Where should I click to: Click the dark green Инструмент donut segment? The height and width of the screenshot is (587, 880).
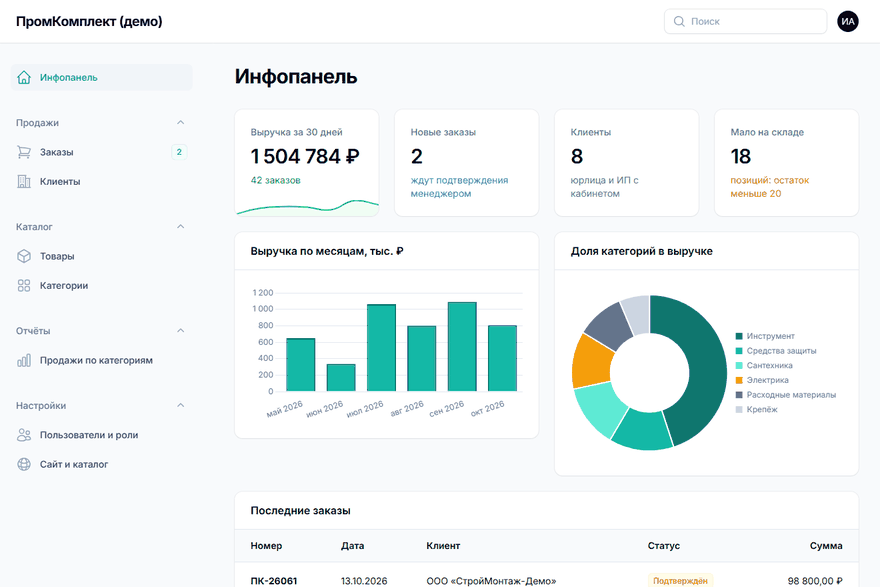coord(707,365)
